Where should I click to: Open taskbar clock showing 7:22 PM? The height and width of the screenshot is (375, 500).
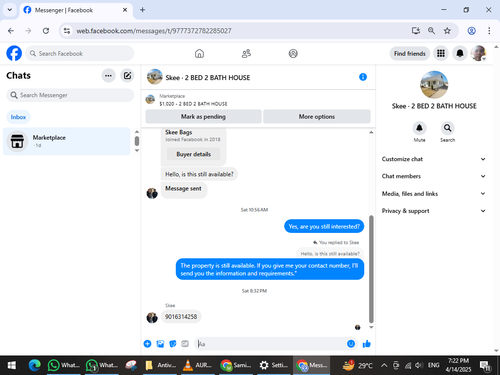coord(458,365)
